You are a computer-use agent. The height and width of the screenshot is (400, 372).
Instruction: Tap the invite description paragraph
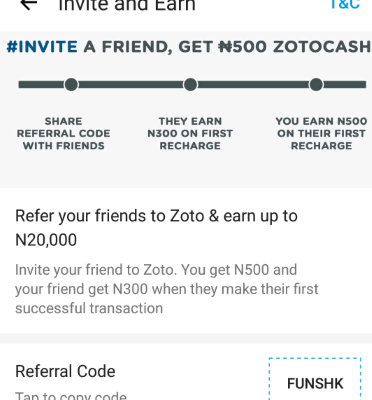tap(167, 289)
